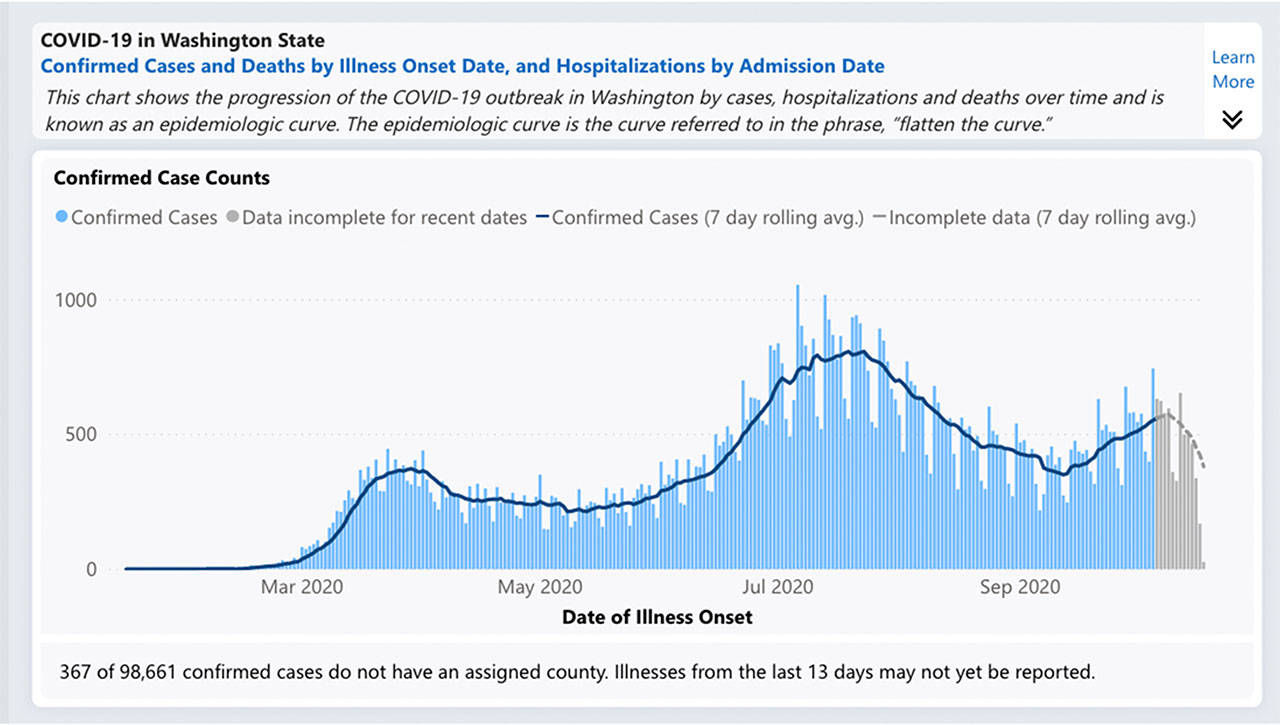Select the Mar 2020 axis label
Image resolution: width=1280 pixels, height=725 pixels.
pyautogui.click(x=301, y=587)
